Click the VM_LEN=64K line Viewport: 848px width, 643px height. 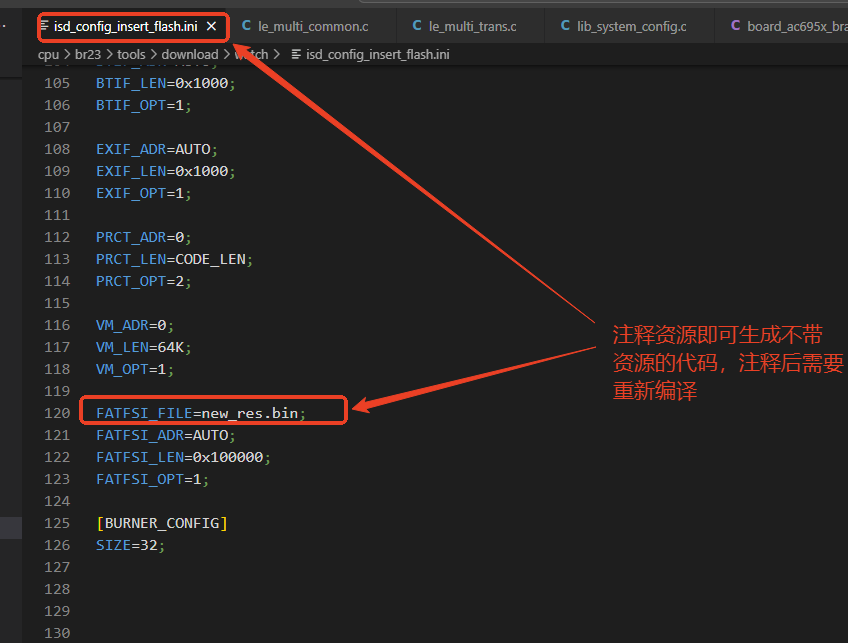point(143,347)
